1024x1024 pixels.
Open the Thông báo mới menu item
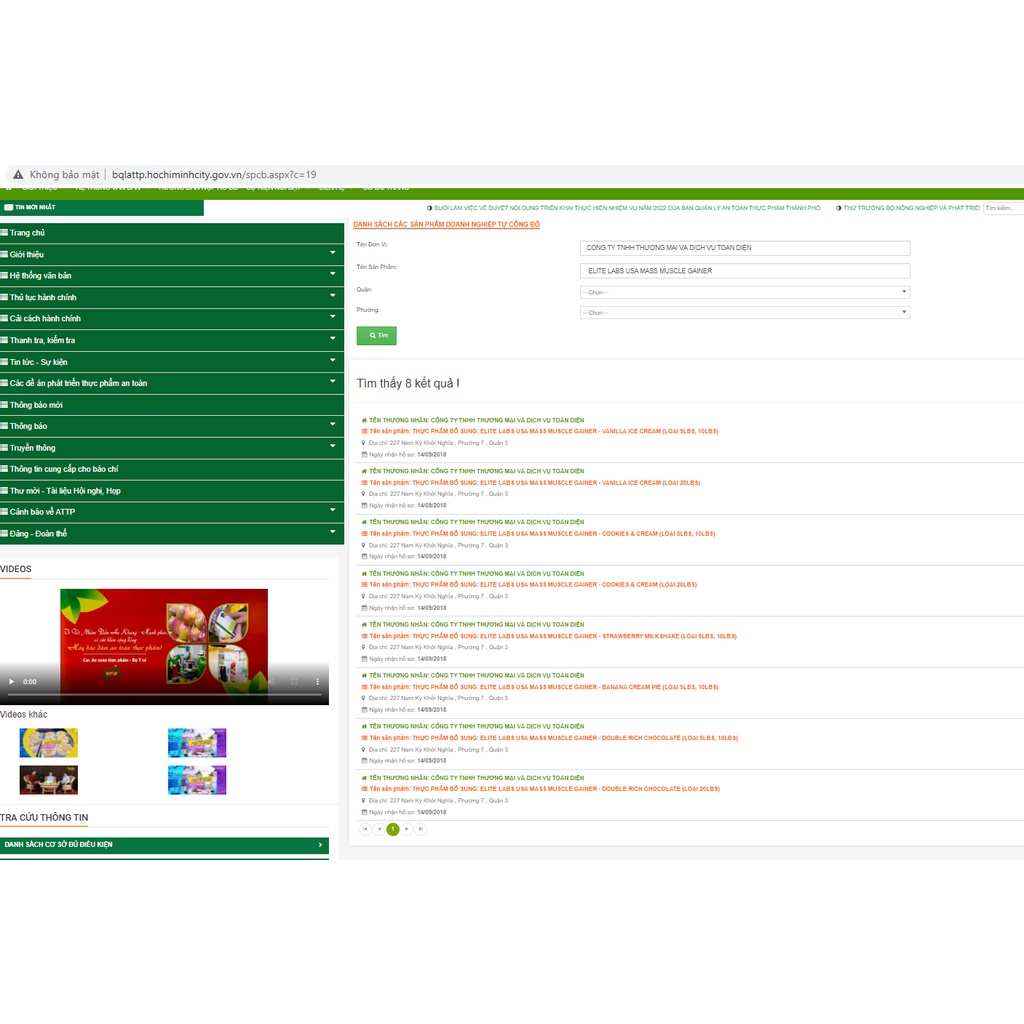point(170,405)
